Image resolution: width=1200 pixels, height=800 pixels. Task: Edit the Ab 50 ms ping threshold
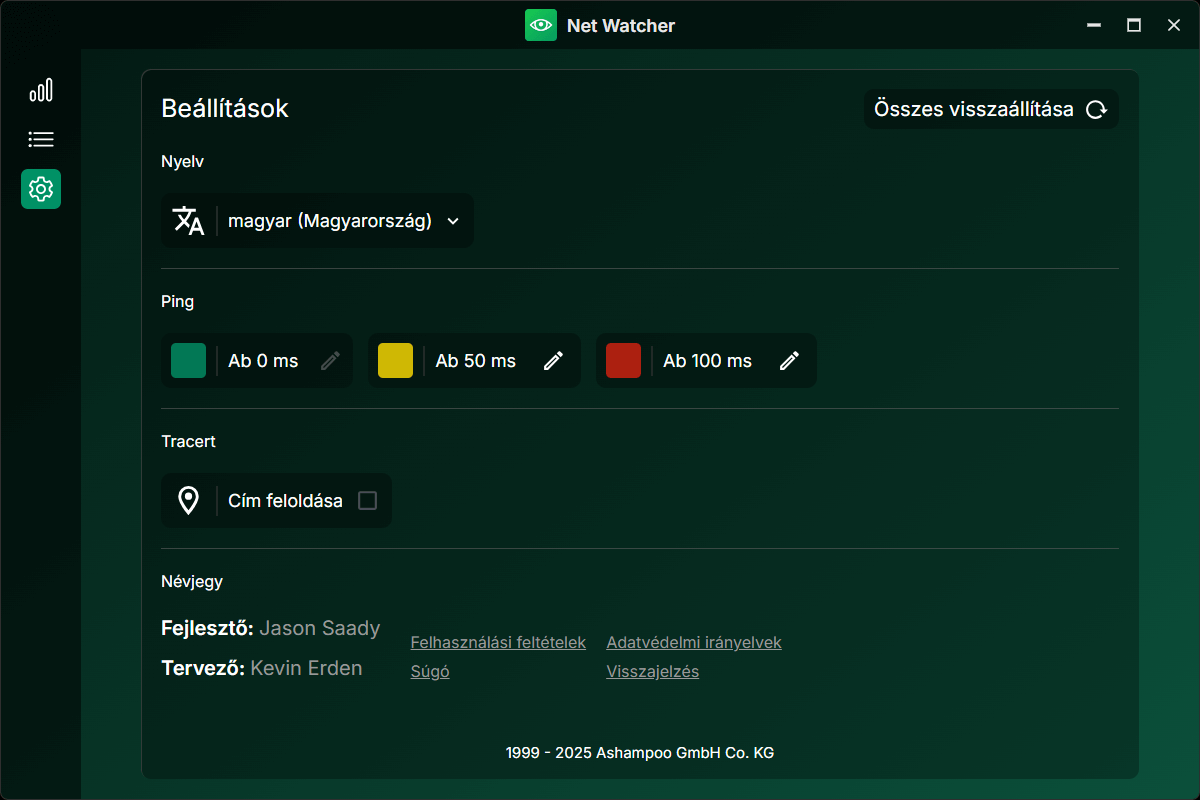tap(553, 360)
